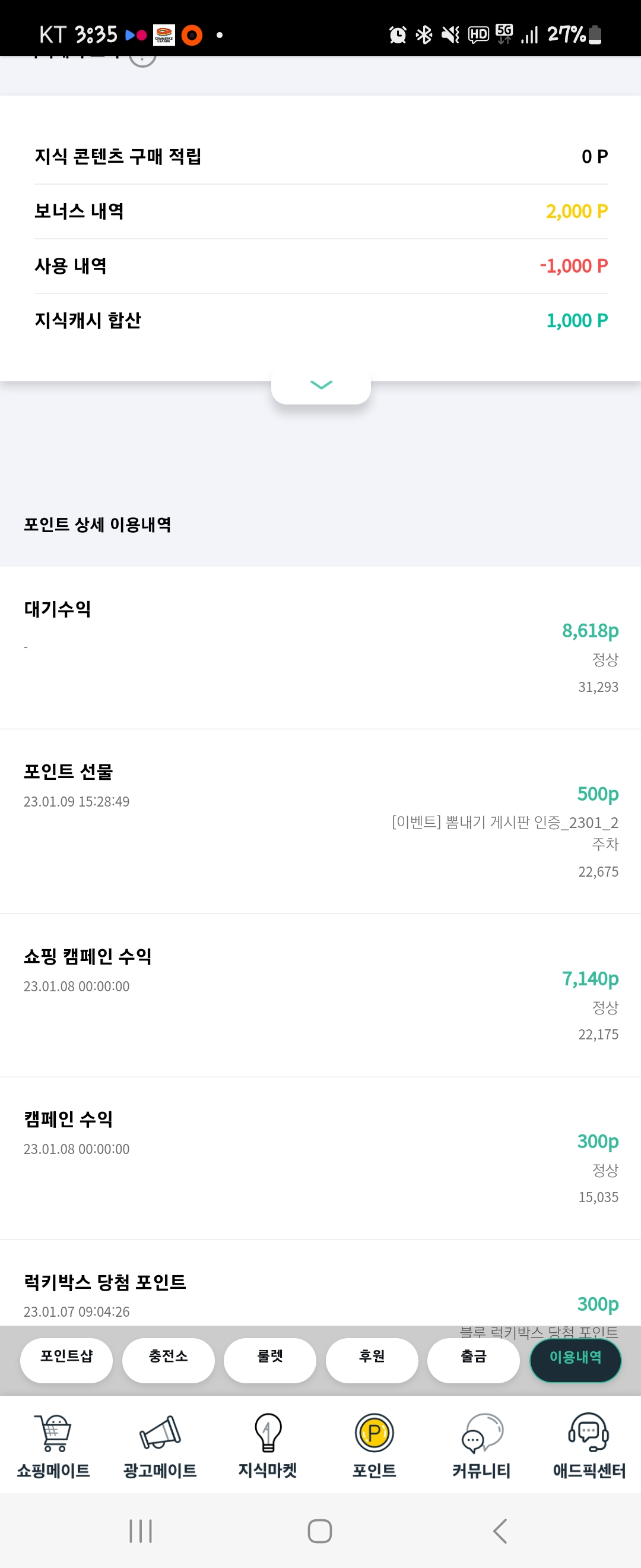Tap the 광고메이트 megaphone icon
The height and width of the screenshot is (1568, 641).
coord(160,1433)
